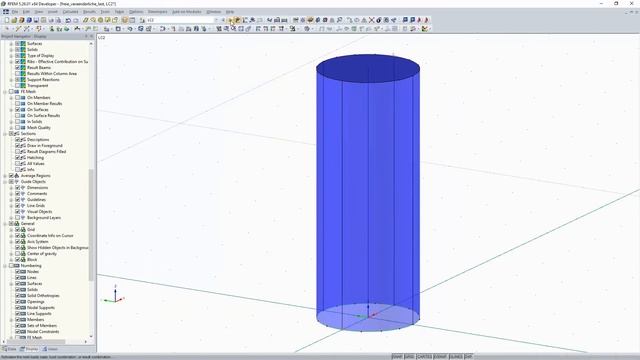Select the Support Reactions tree item
Screen dimensions: 640x360
tap(43, 80)
